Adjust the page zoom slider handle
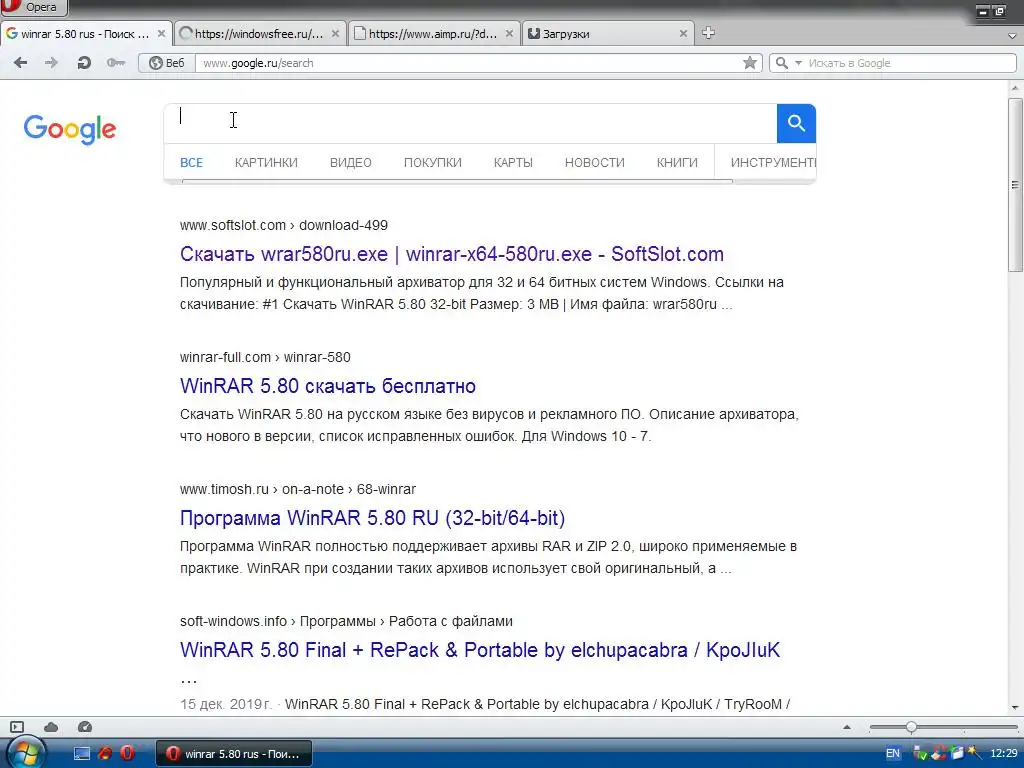 point(911,727)
